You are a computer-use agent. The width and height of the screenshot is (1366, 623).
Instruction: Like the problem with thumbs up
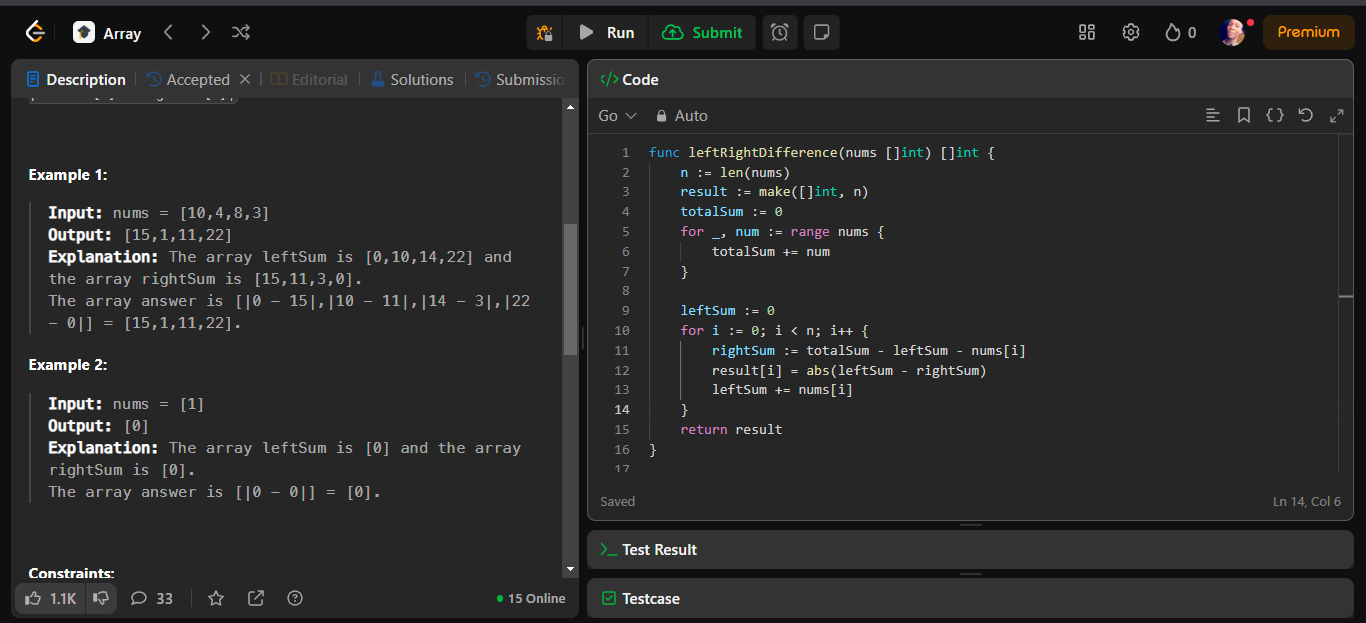coord(50,598)
